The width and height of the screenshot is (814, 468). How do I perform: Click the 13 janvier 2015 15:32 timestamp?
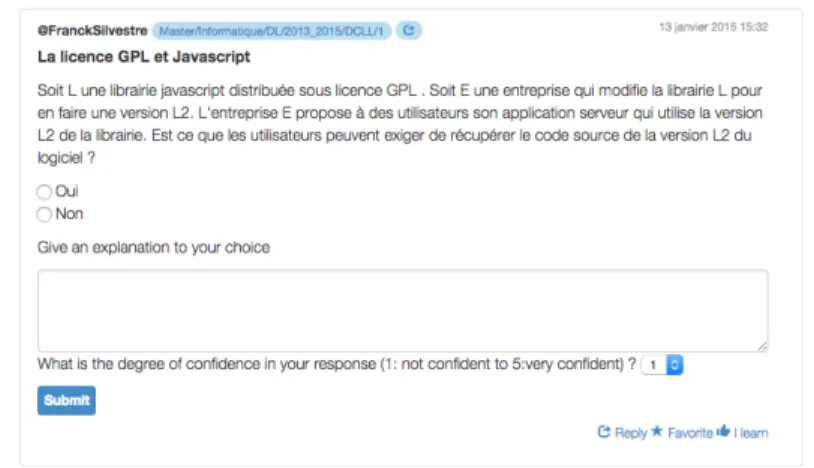pos(713,27)
